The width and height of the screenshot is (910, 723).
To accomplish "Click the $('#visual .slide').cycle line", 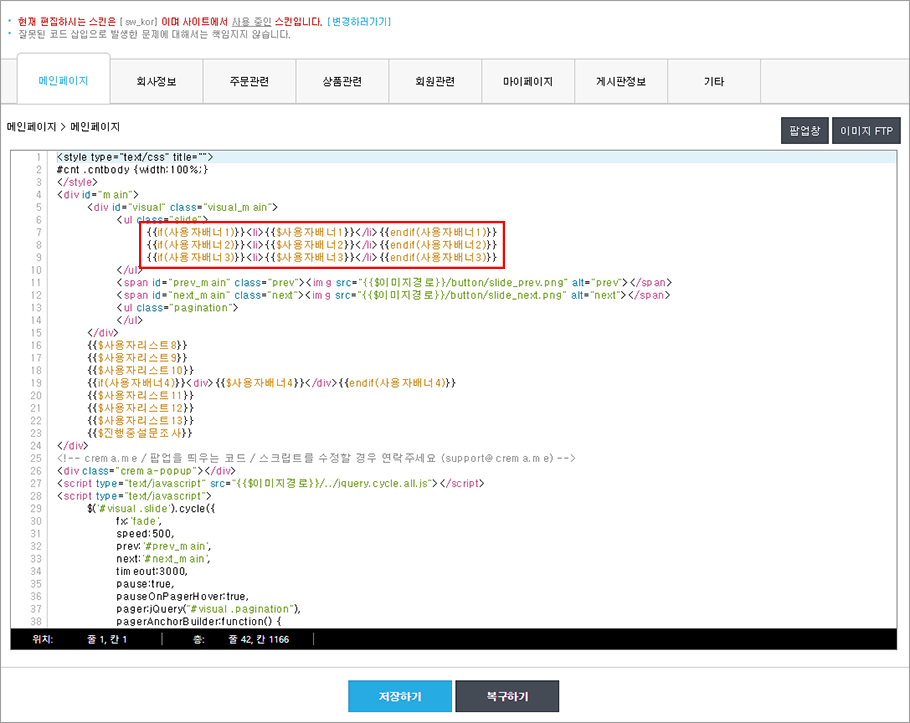I will pos(151,508).
